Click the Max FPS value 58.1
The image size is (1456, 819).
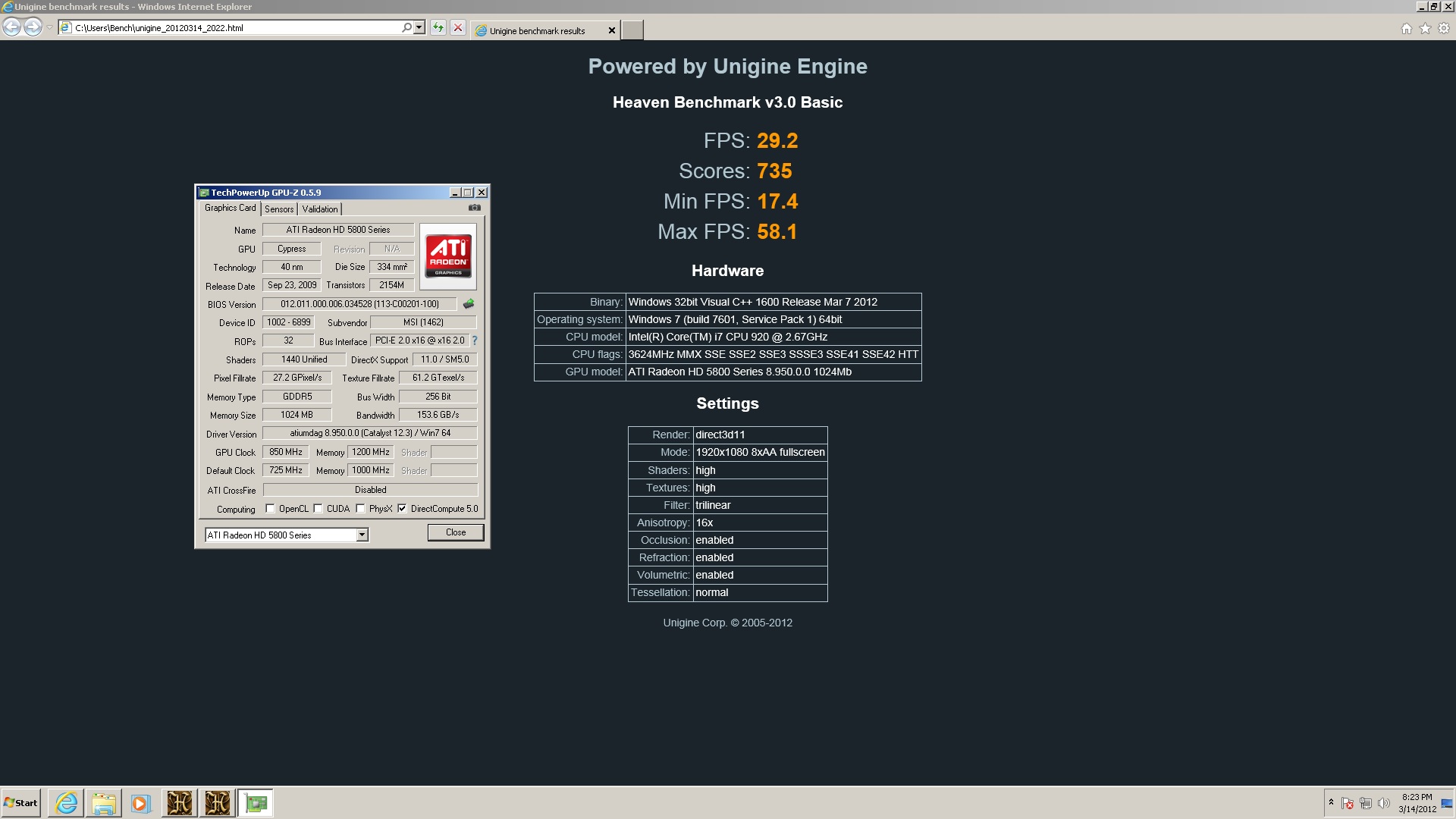(777, 232)
